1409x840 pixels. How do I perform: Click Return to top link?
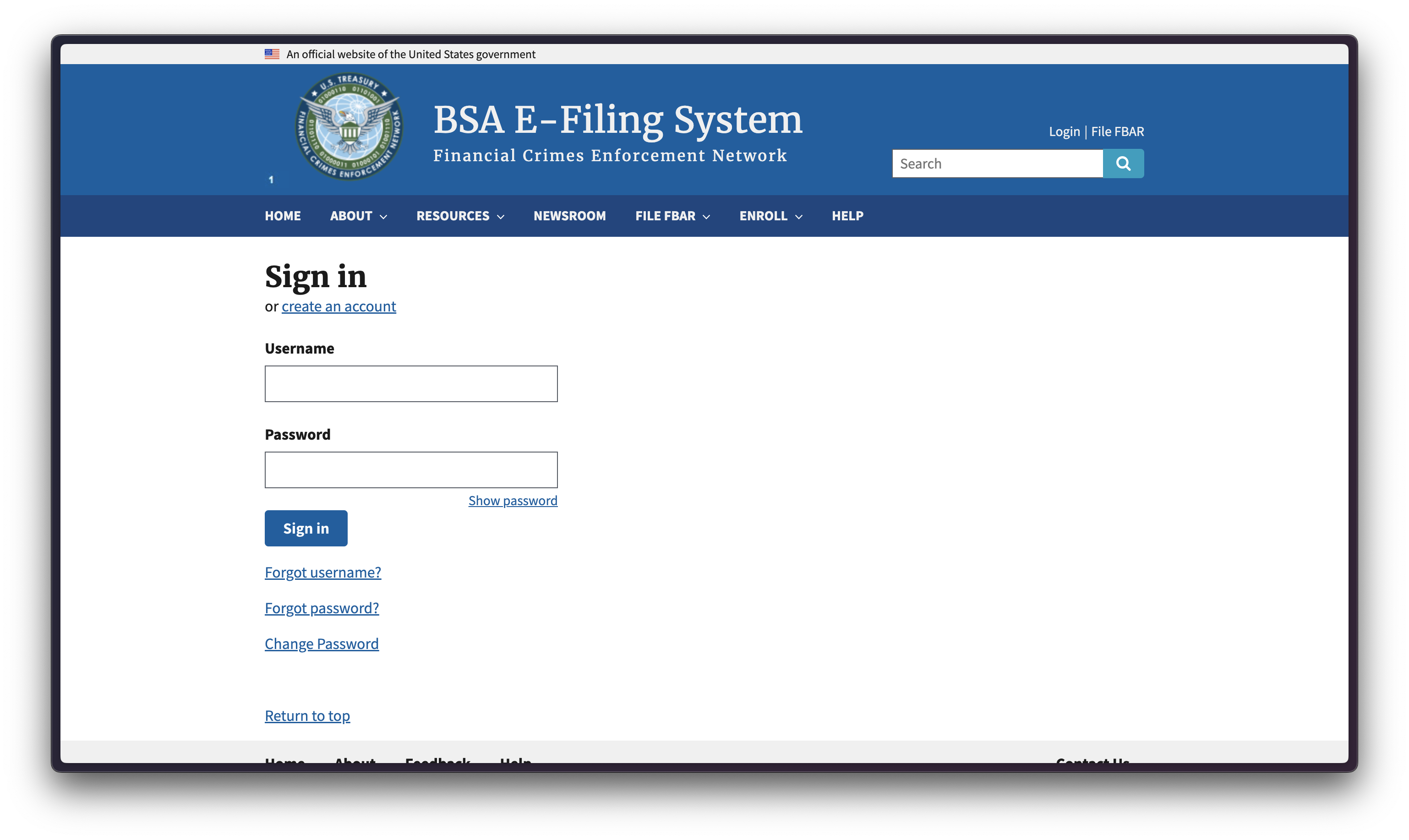307,715
